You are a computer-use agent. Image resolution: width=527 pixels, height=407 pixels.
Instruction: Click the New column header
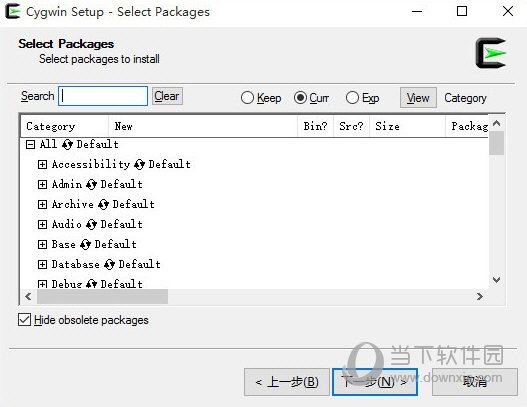tap(203, 126)
